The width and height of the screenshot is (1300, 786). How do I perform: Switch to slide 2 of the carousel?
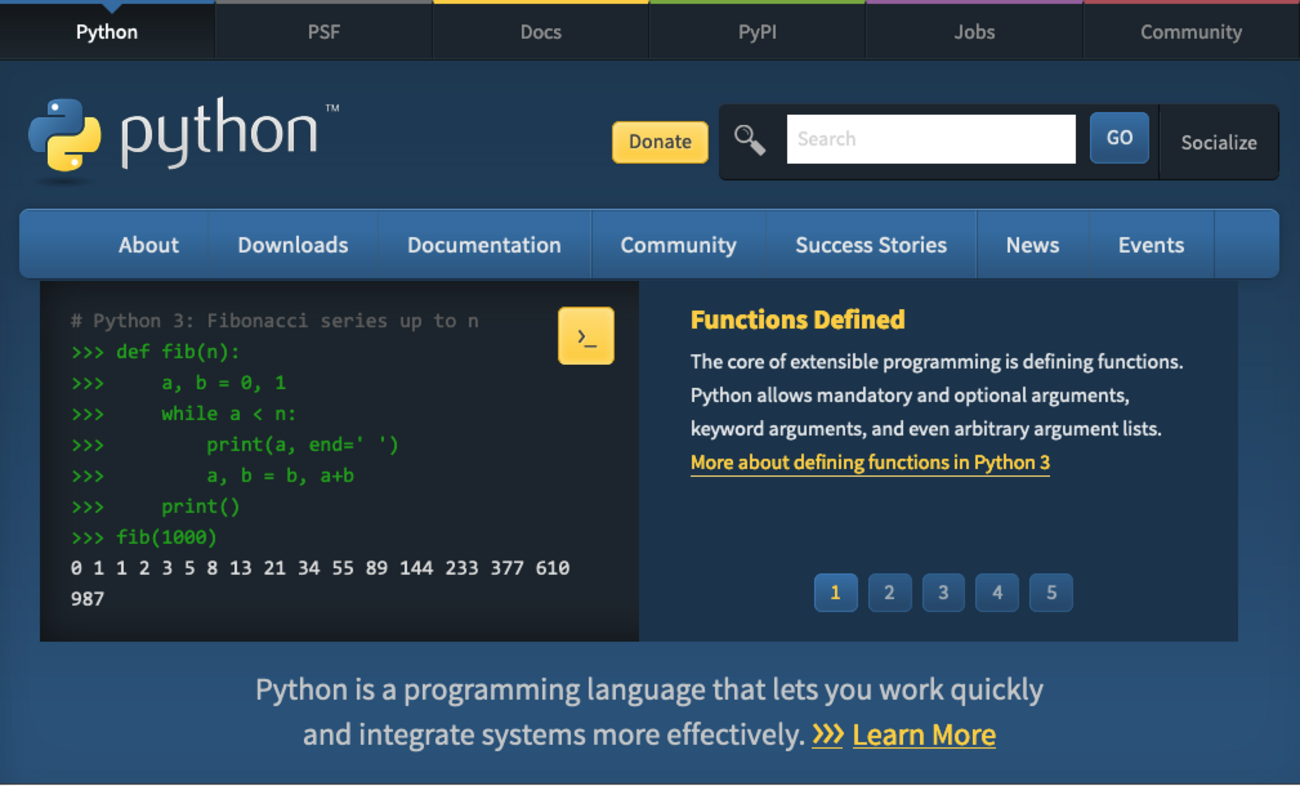tap(889, 593)
